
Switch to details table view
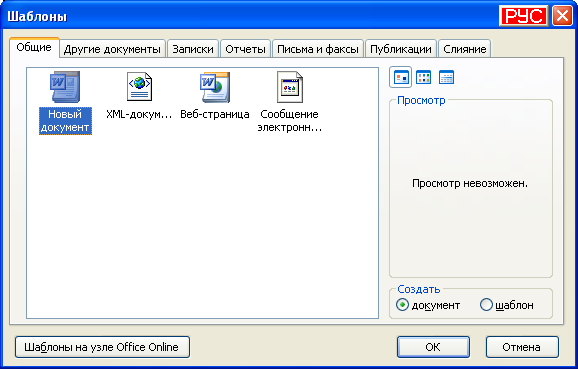pyautogui.click(x=446, y=77)
